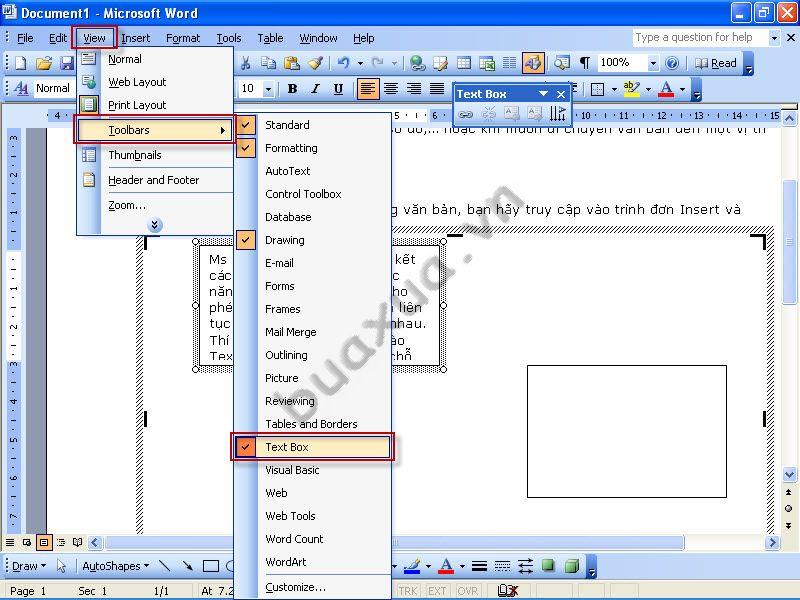800x600 pixels.
Task: Uncheck the Formatting toolbar entry
Action: click(x=313, y=148)
